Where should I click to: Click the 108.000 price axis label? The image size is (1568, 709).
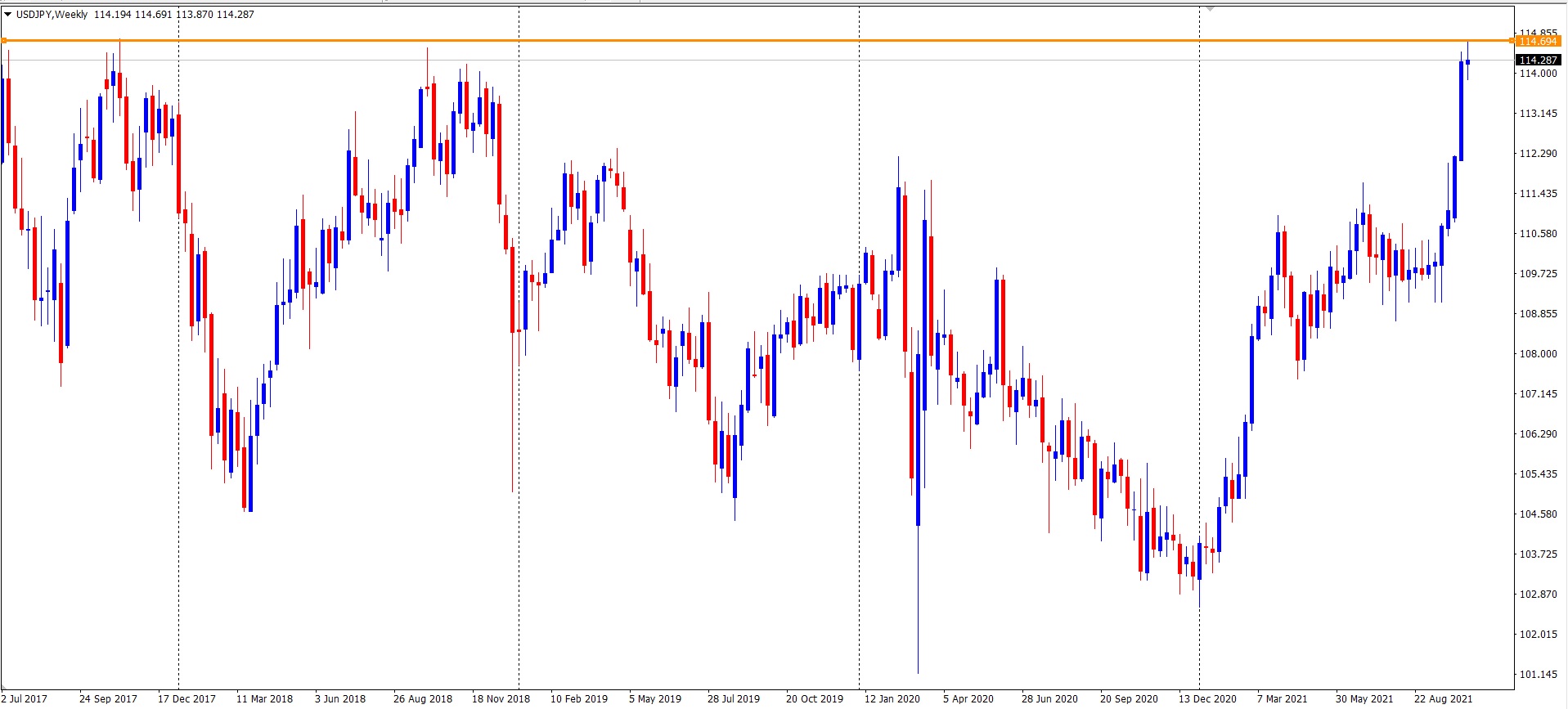point(1538,353)
